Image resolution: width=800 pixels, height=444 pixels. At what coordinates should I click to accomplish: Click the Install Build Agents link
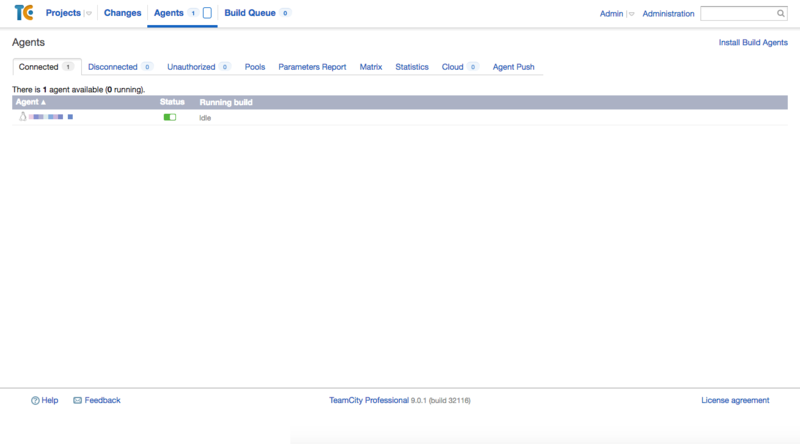coord(753,42)
